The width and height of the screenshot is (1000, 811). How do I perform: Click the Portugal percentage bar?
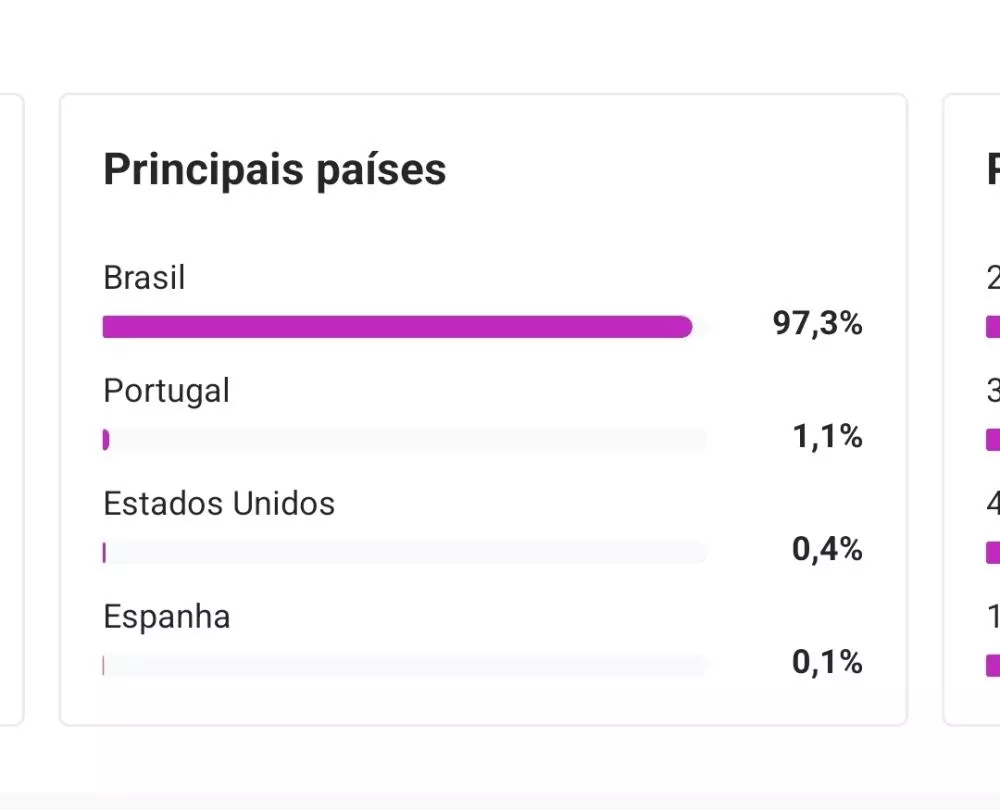click(404, 440)
